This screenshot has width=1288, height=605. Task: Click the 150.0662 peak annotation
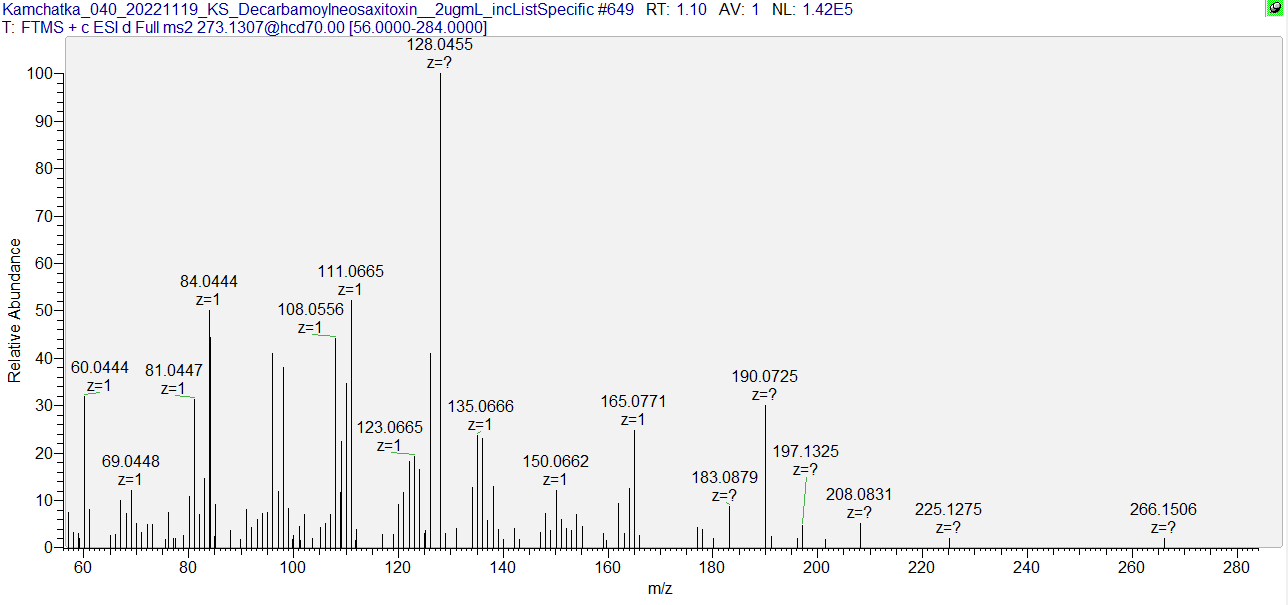click(556, 461)
